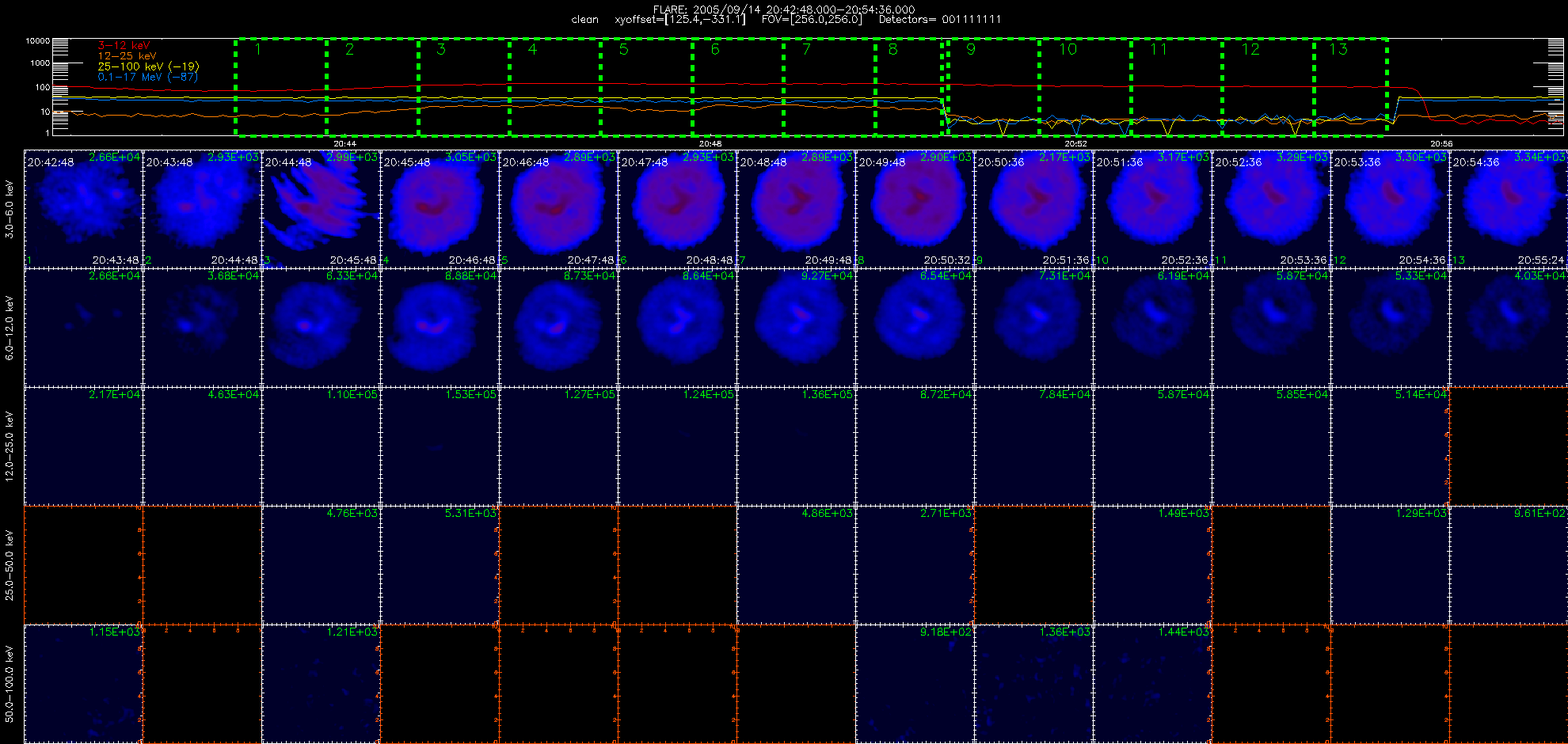
Task: Select interval 8 on the light curve
Action: click(x=909, y=87)
